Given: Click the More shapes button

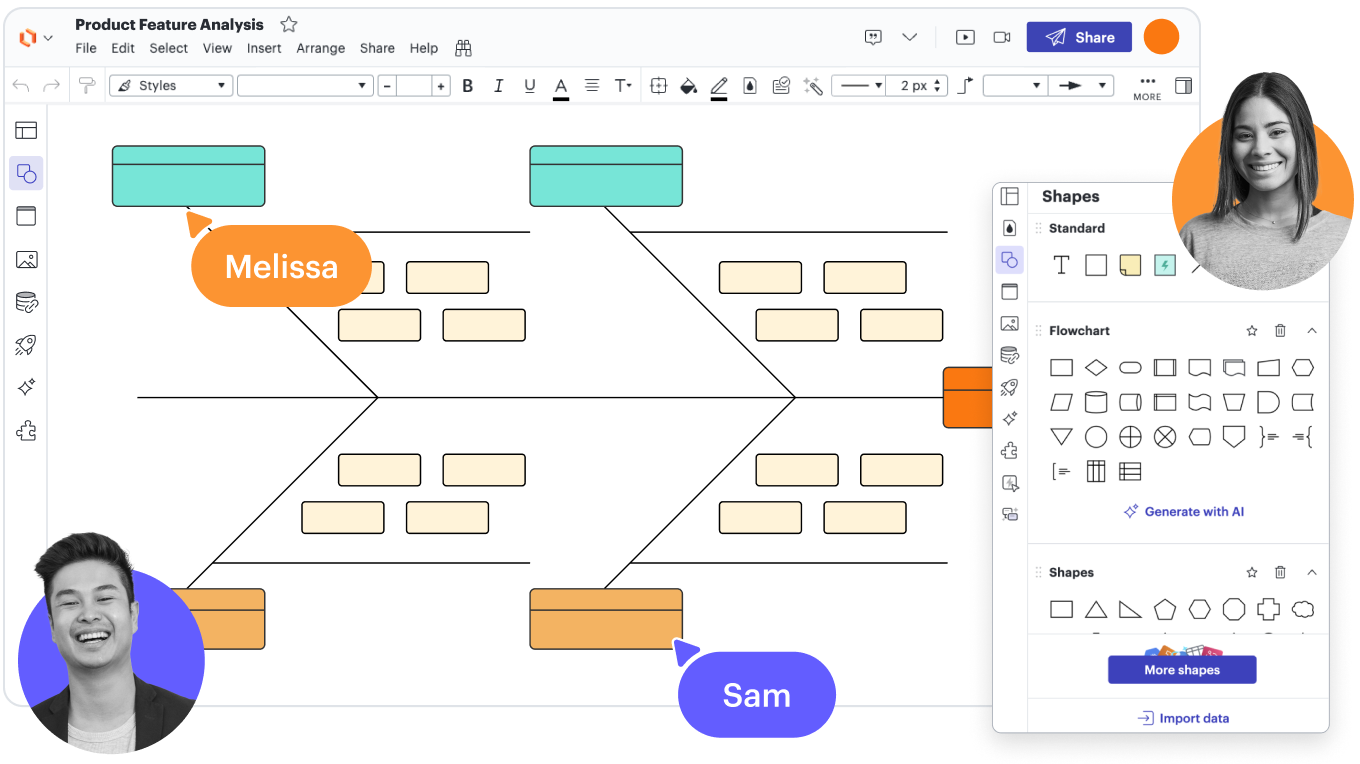Looking at the screenshot, I should 1181,670.
